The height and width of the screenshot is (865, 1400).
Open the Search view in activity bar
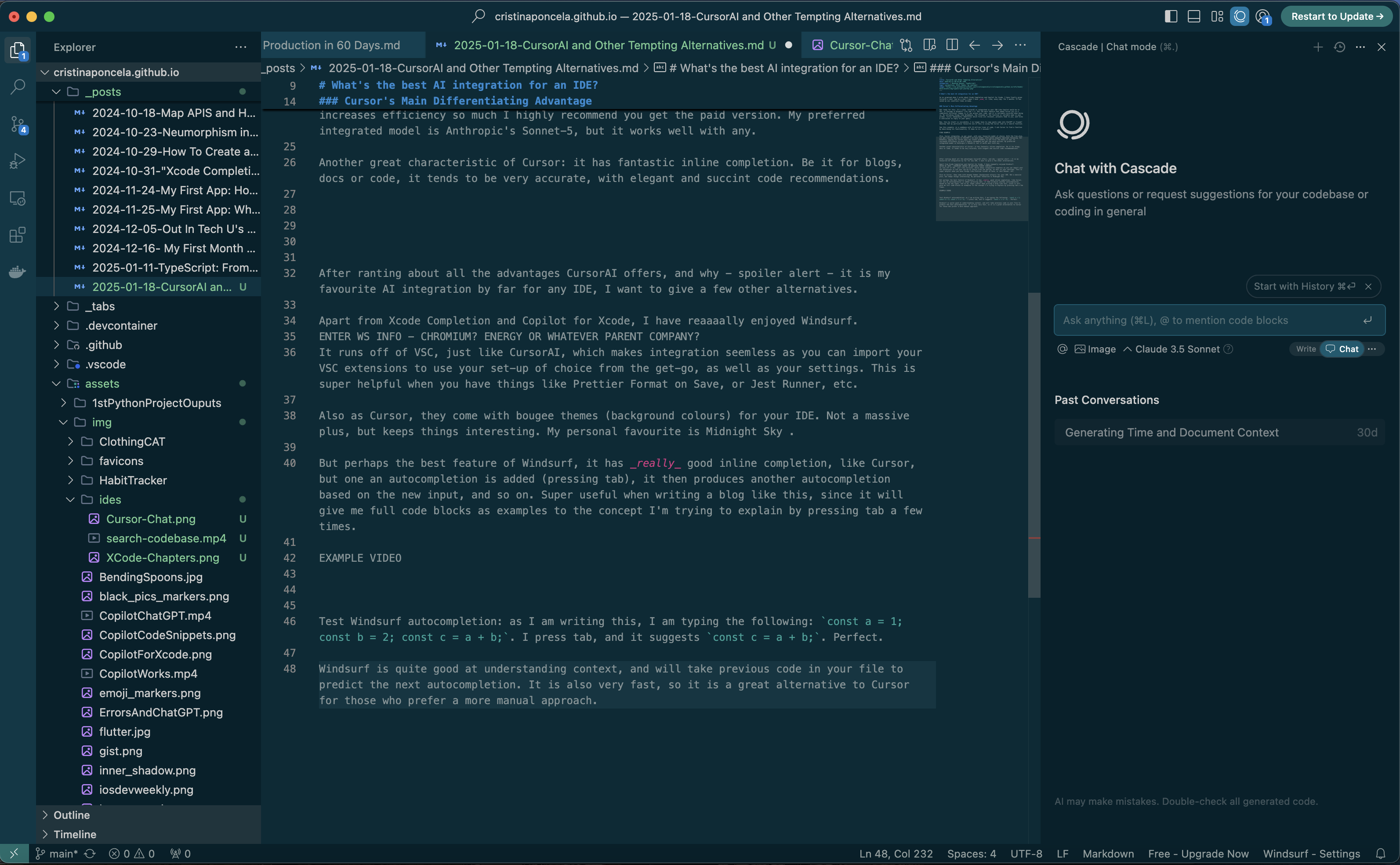point(18,87)
